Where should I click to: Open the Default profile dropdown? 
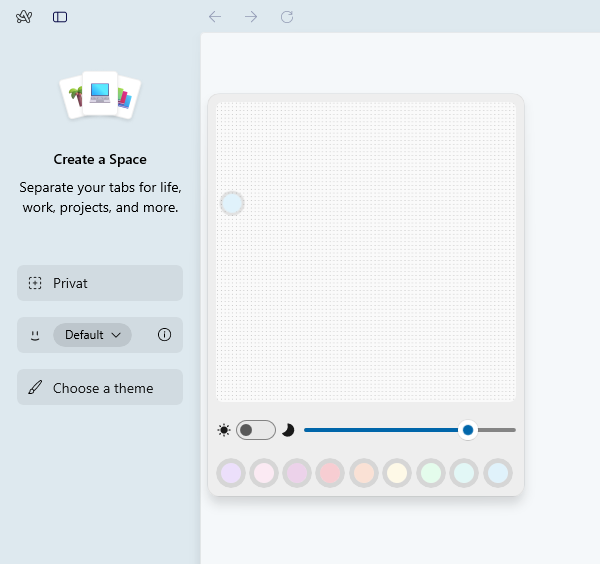pyautogui.click(x=92, y=335)
